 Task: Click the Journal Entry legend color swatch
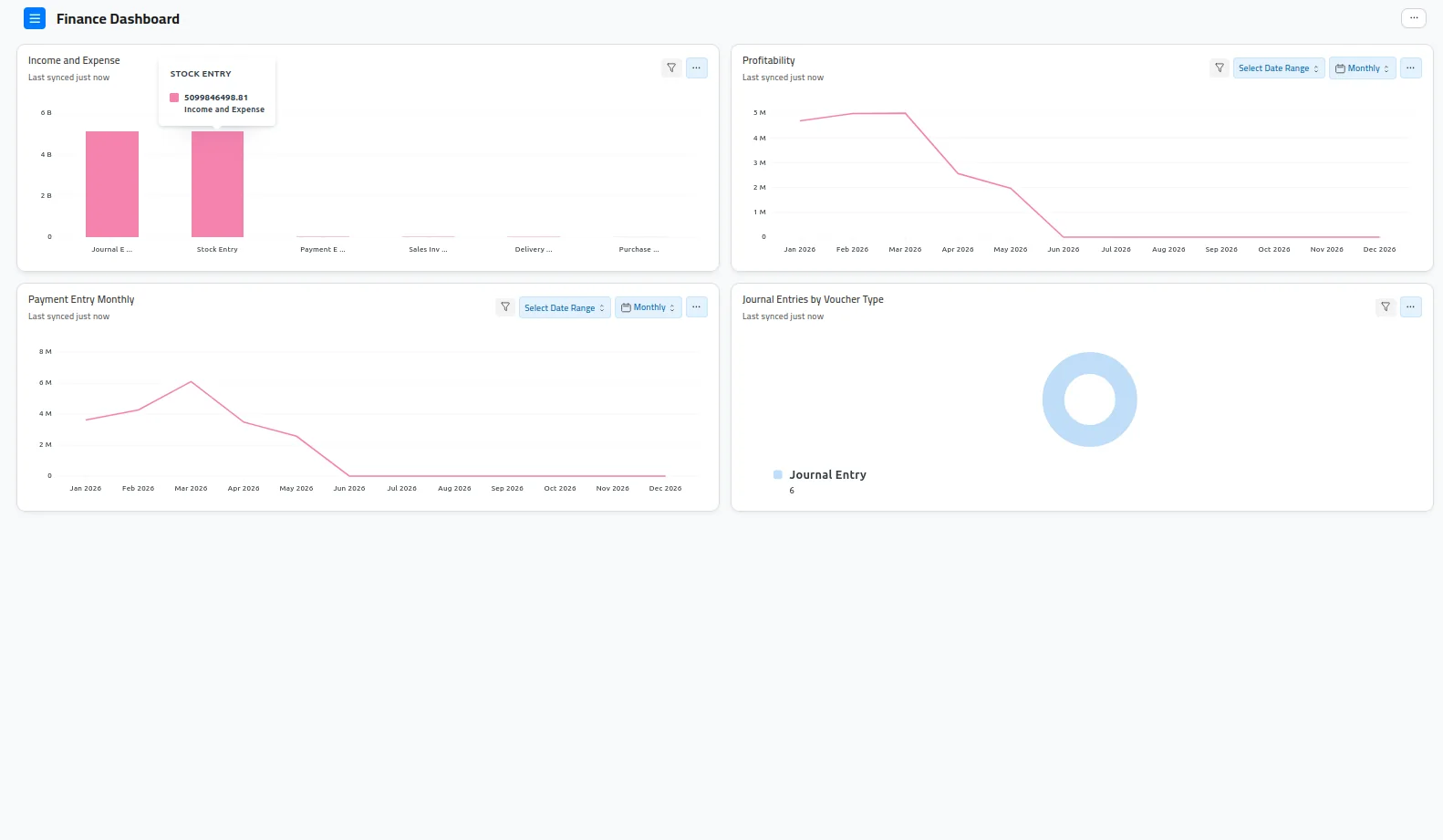(778, 474)
